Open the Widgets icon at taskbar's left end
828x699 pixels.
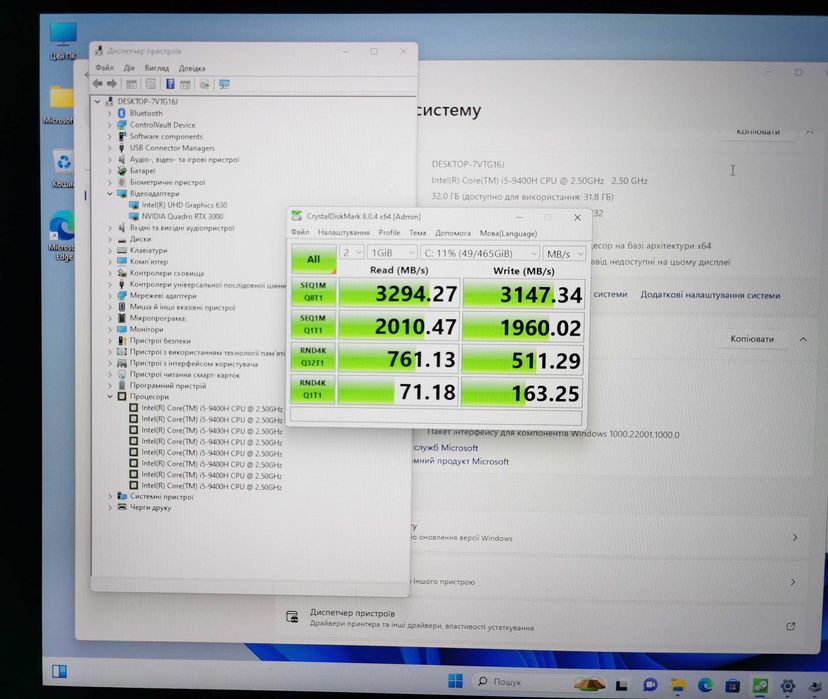click(60, 671)
